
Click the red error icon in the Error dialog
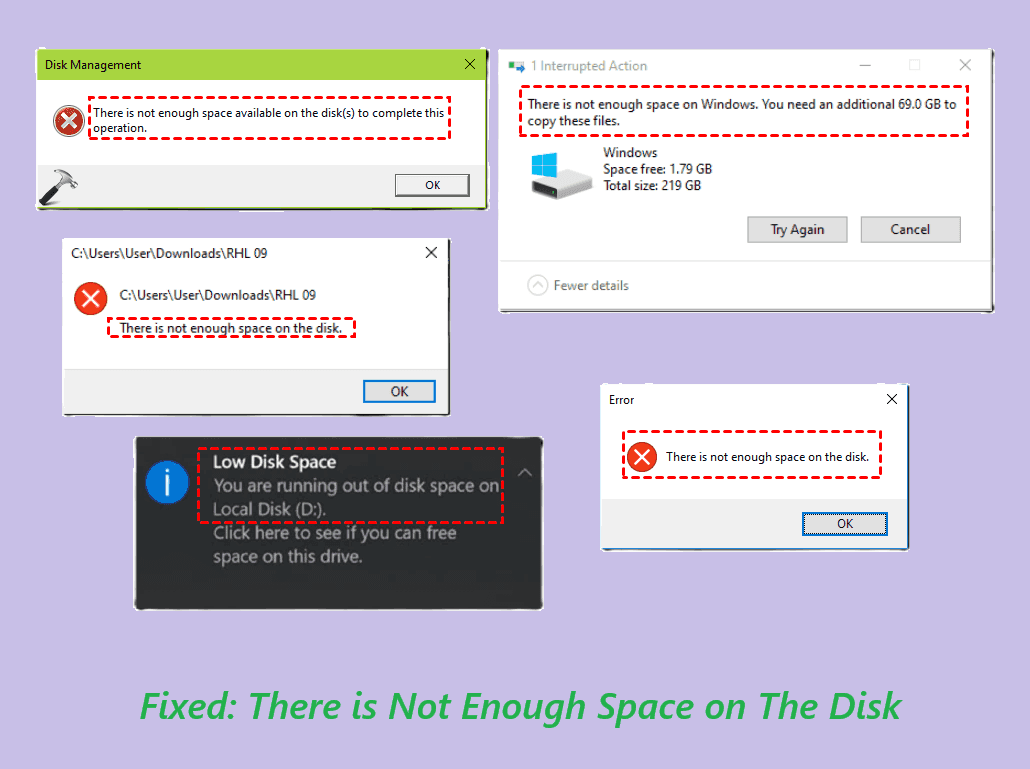coord(642,457)
